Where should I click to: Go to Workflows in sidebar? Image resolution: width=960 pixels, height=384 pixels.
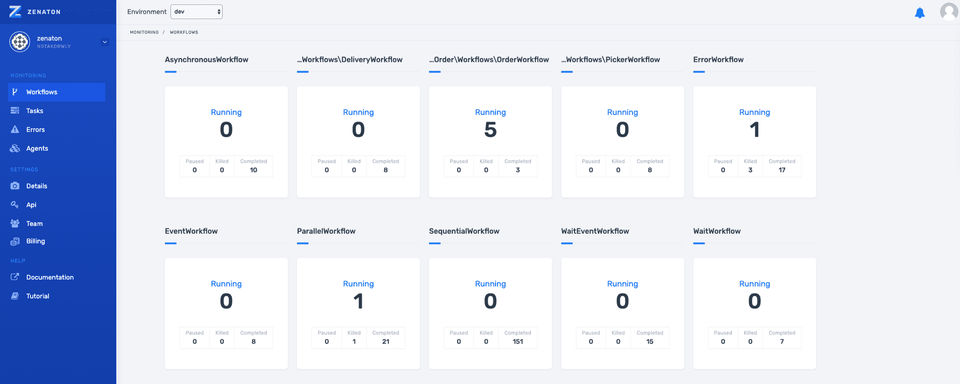(56, 92)
